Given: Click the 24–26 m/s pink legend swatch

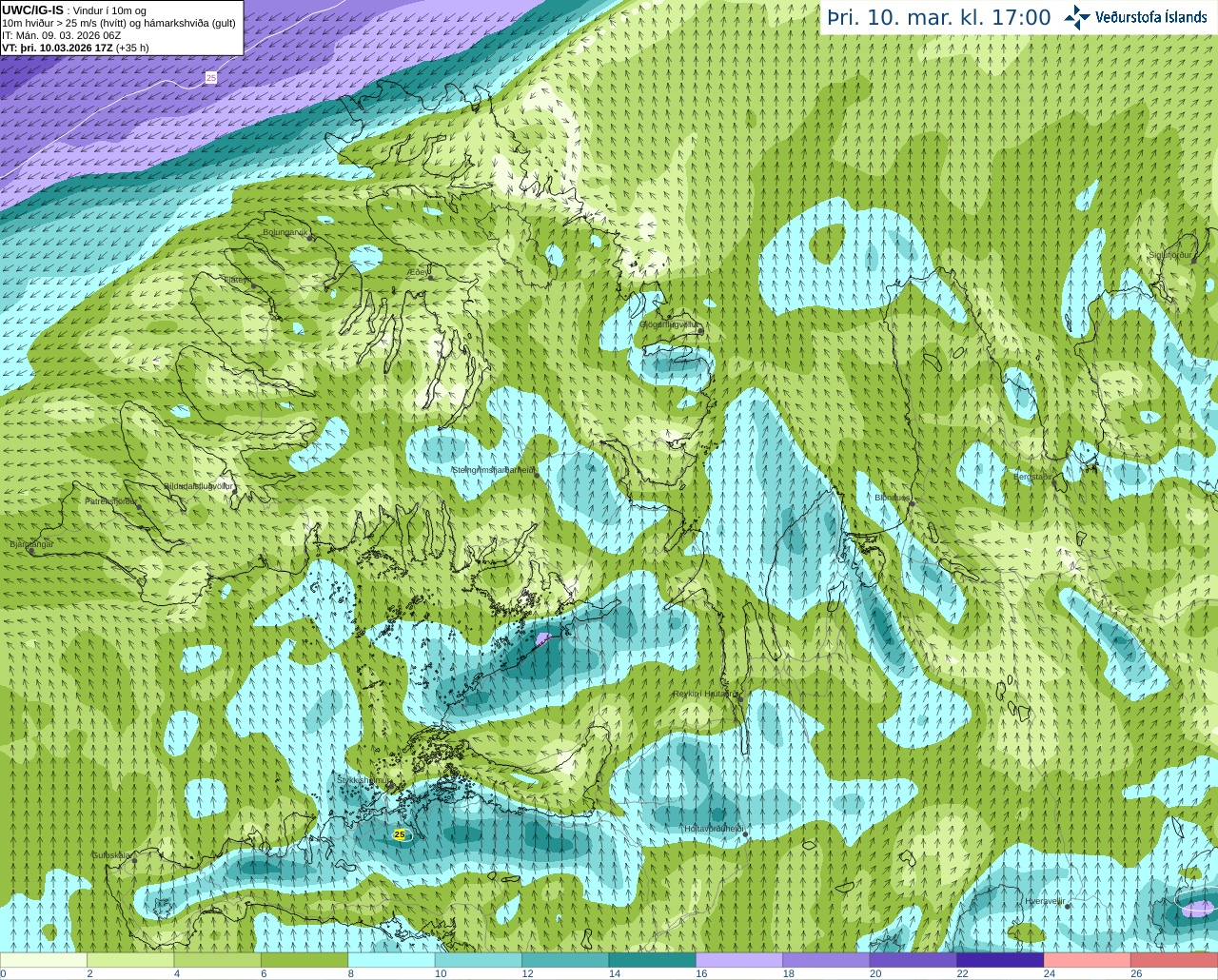Looking at the screenshot, I should pos(1088,960).
